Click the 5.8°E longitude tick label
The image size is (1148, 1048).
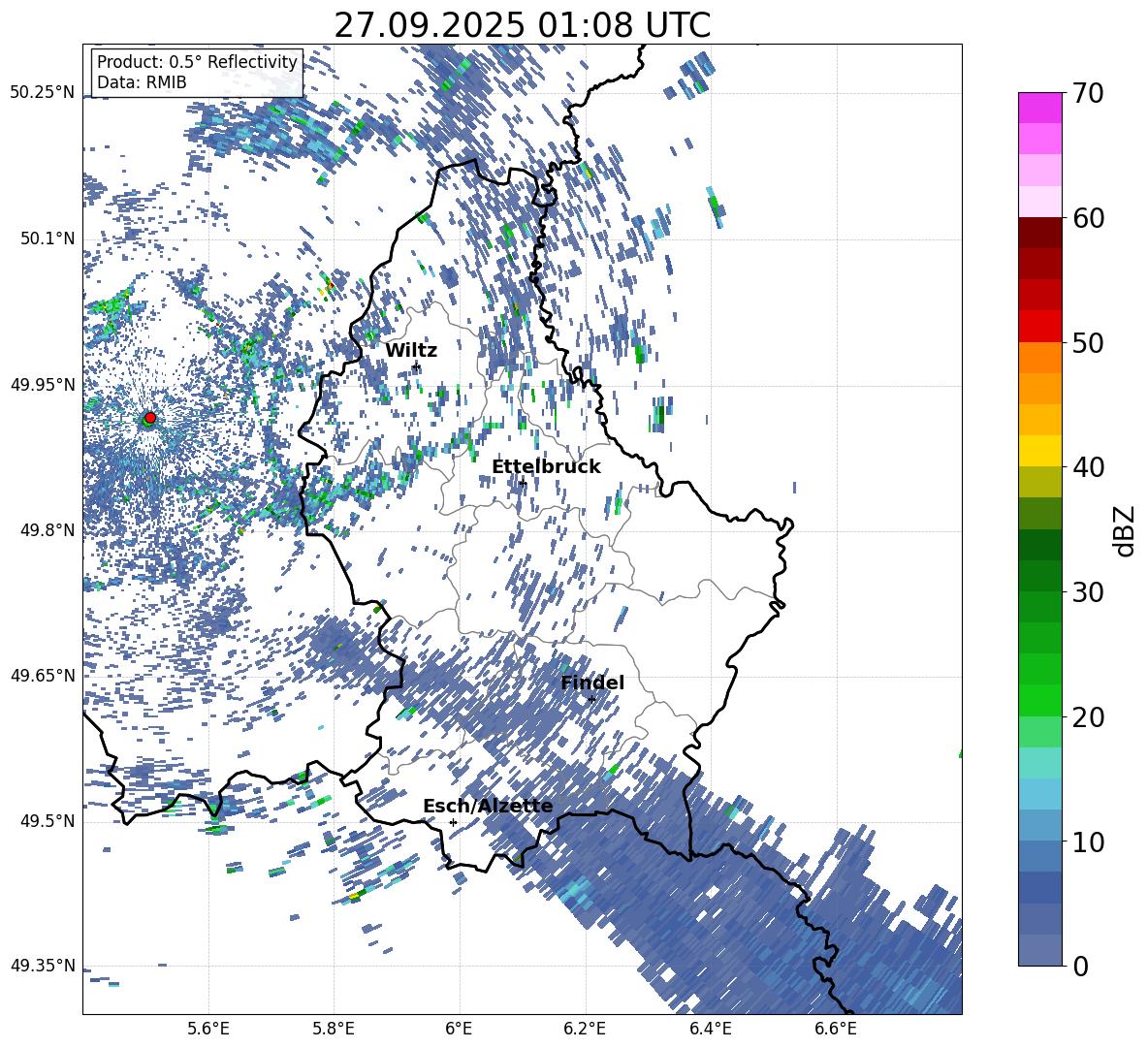point(334,1029)
